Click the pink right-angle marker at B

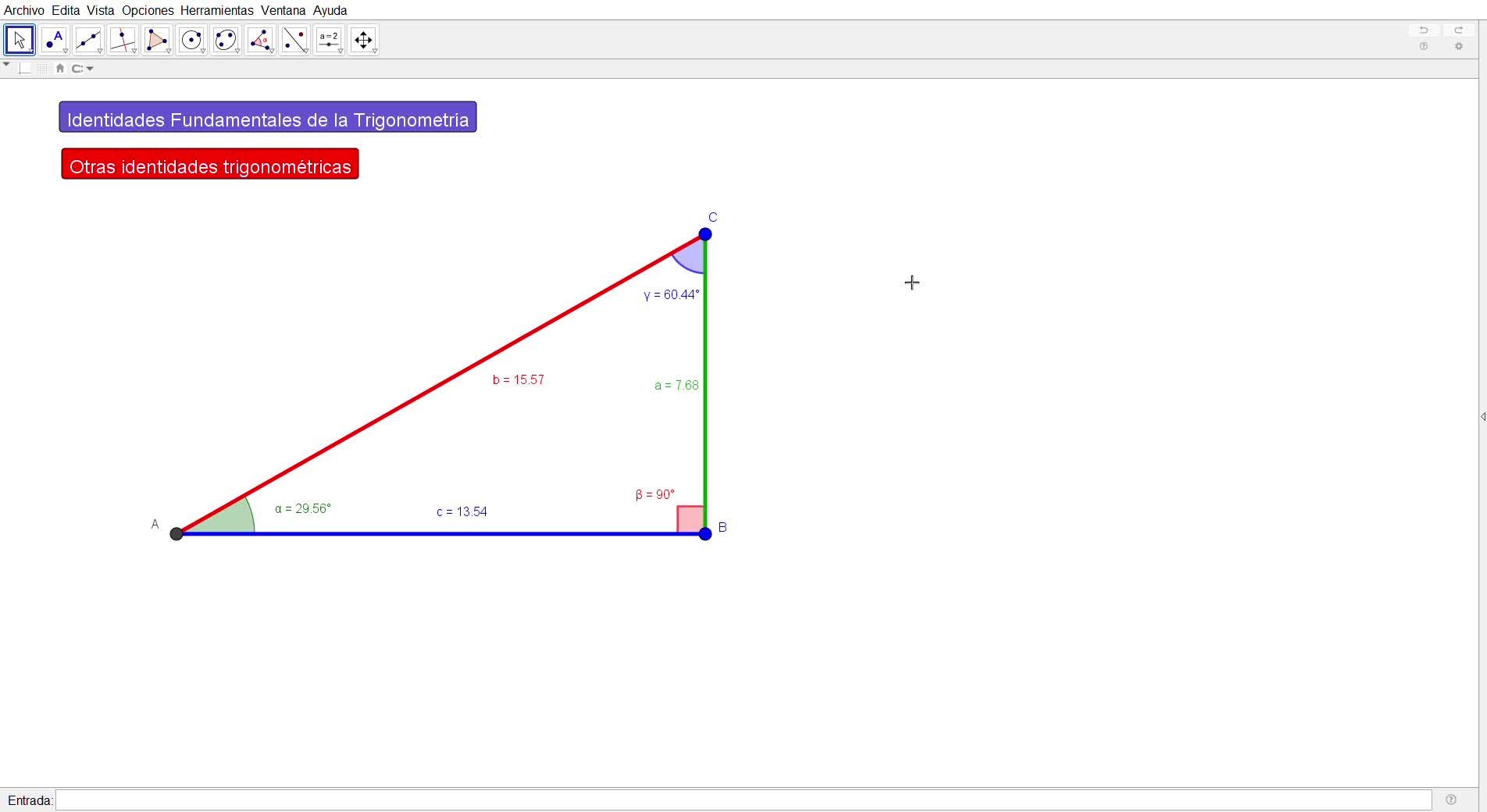point(690,519)
